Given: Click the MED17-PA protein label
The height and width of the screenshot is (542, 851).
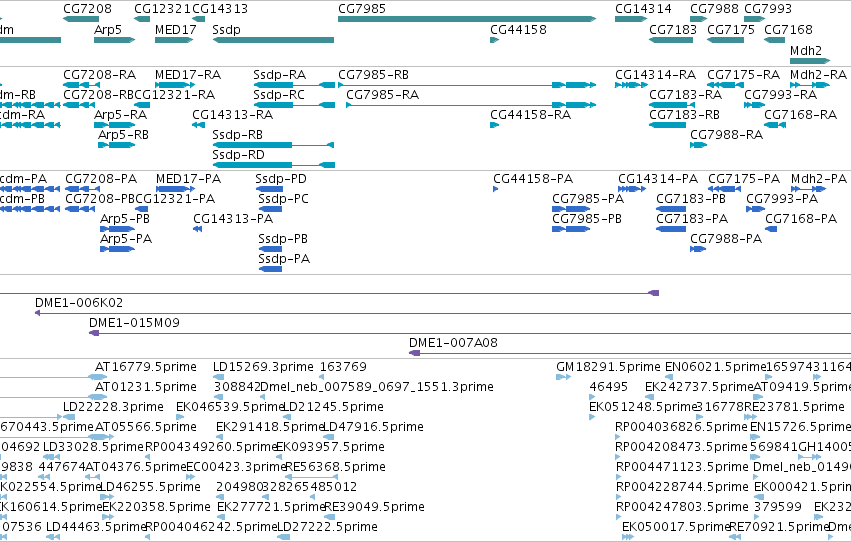Looking at the screenshot, I should click(188, 178).
